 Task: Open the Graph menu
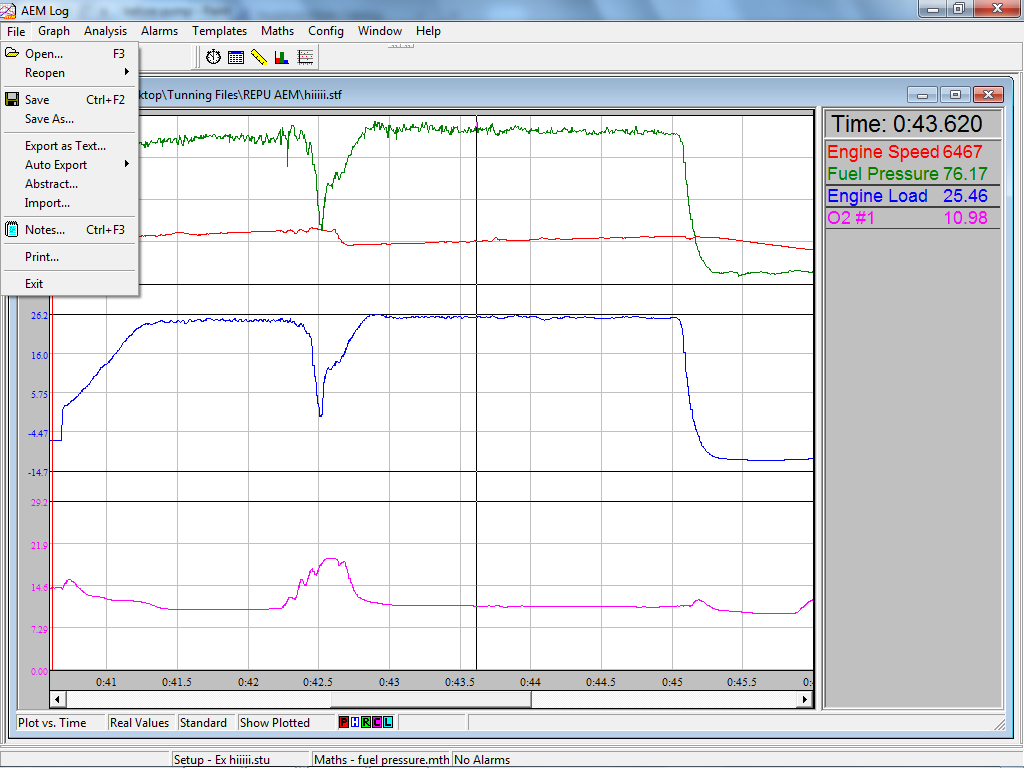pyautogui.click(x=54, y=31)
